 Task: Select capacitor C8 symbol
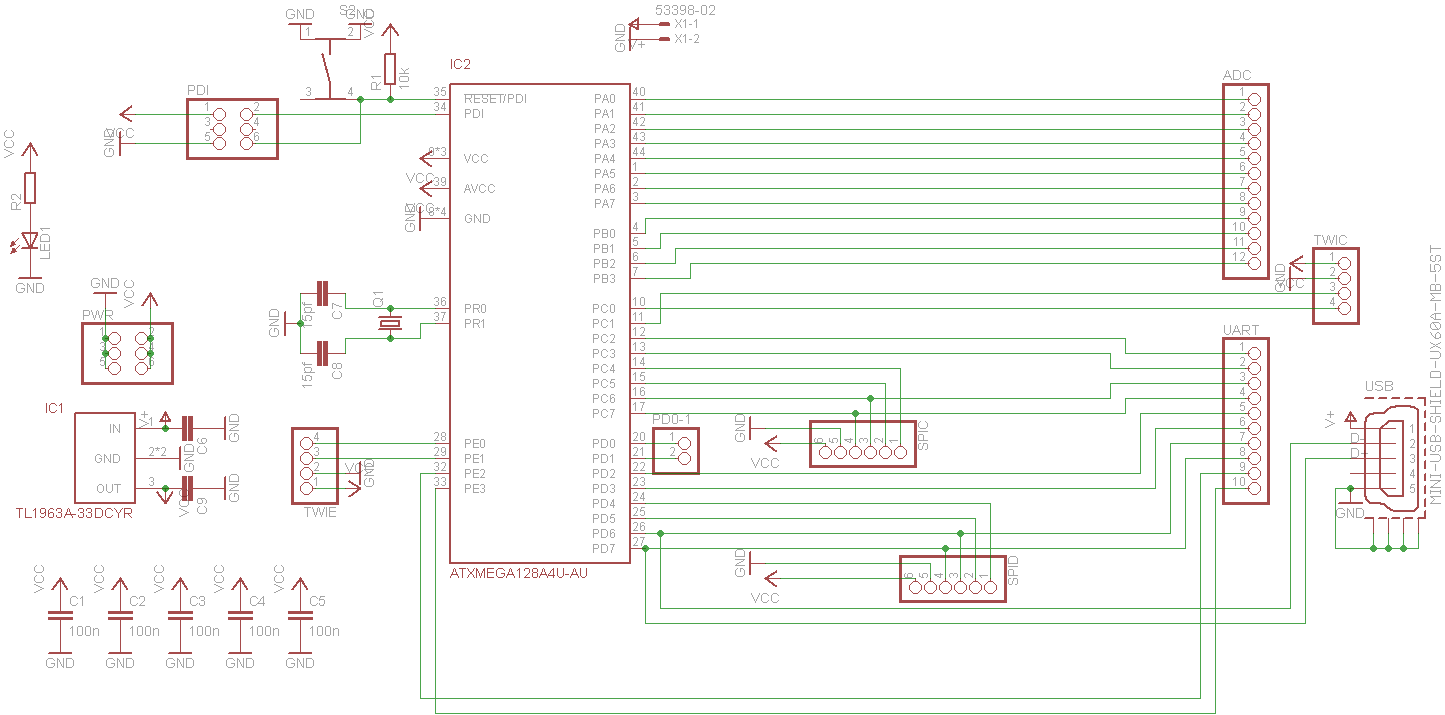(x=321, y=353)
